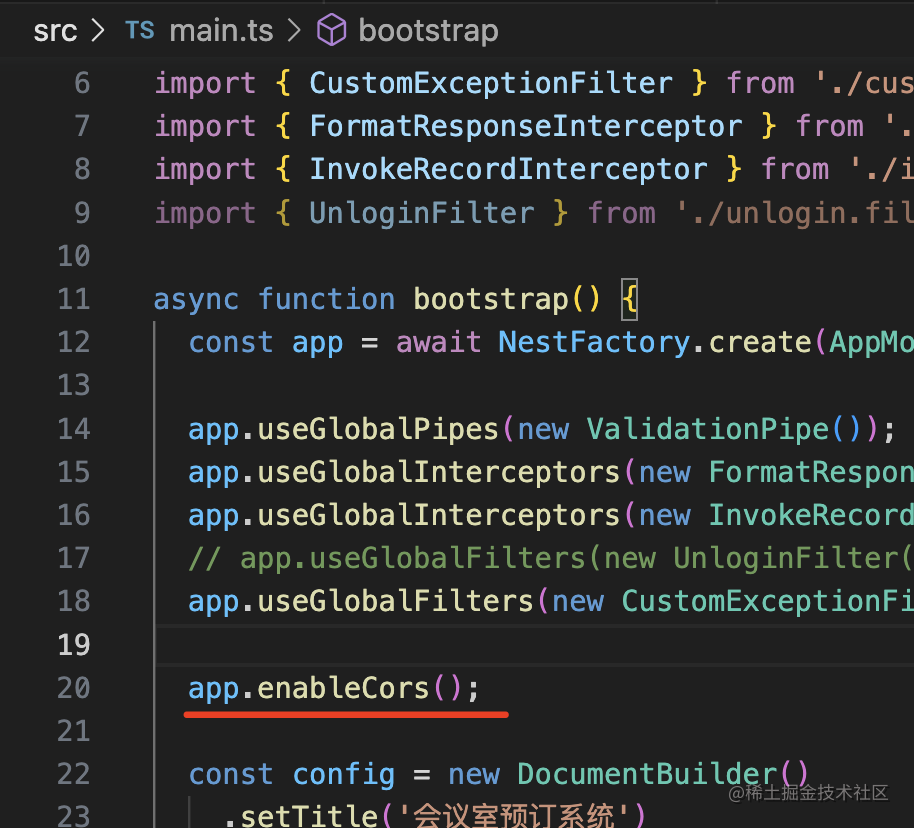Viewport: 914px width, 828px height.
Task: Click NestFactory on line 12
Action: 594,342
